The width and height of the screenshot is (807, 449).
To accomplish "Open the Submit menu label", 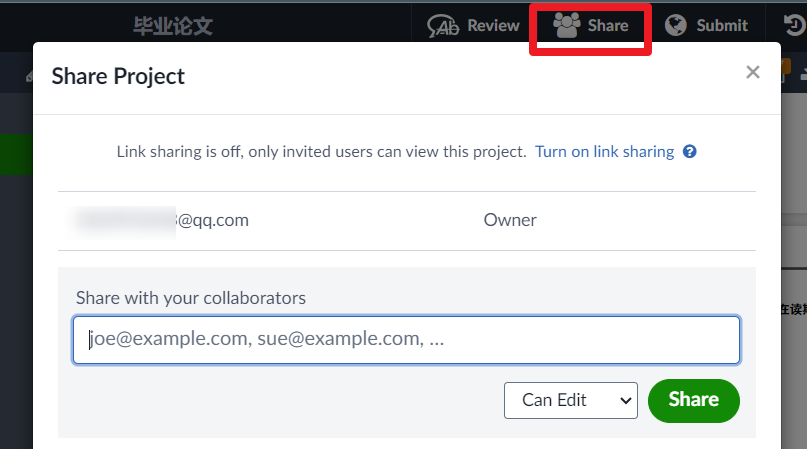I will (x=722, y=26).
